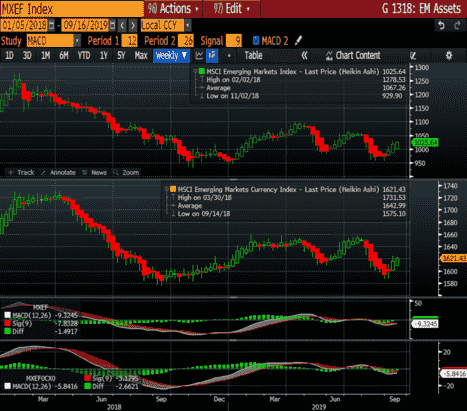
Task: Edit the Signal value field
Action: point(234,41)
